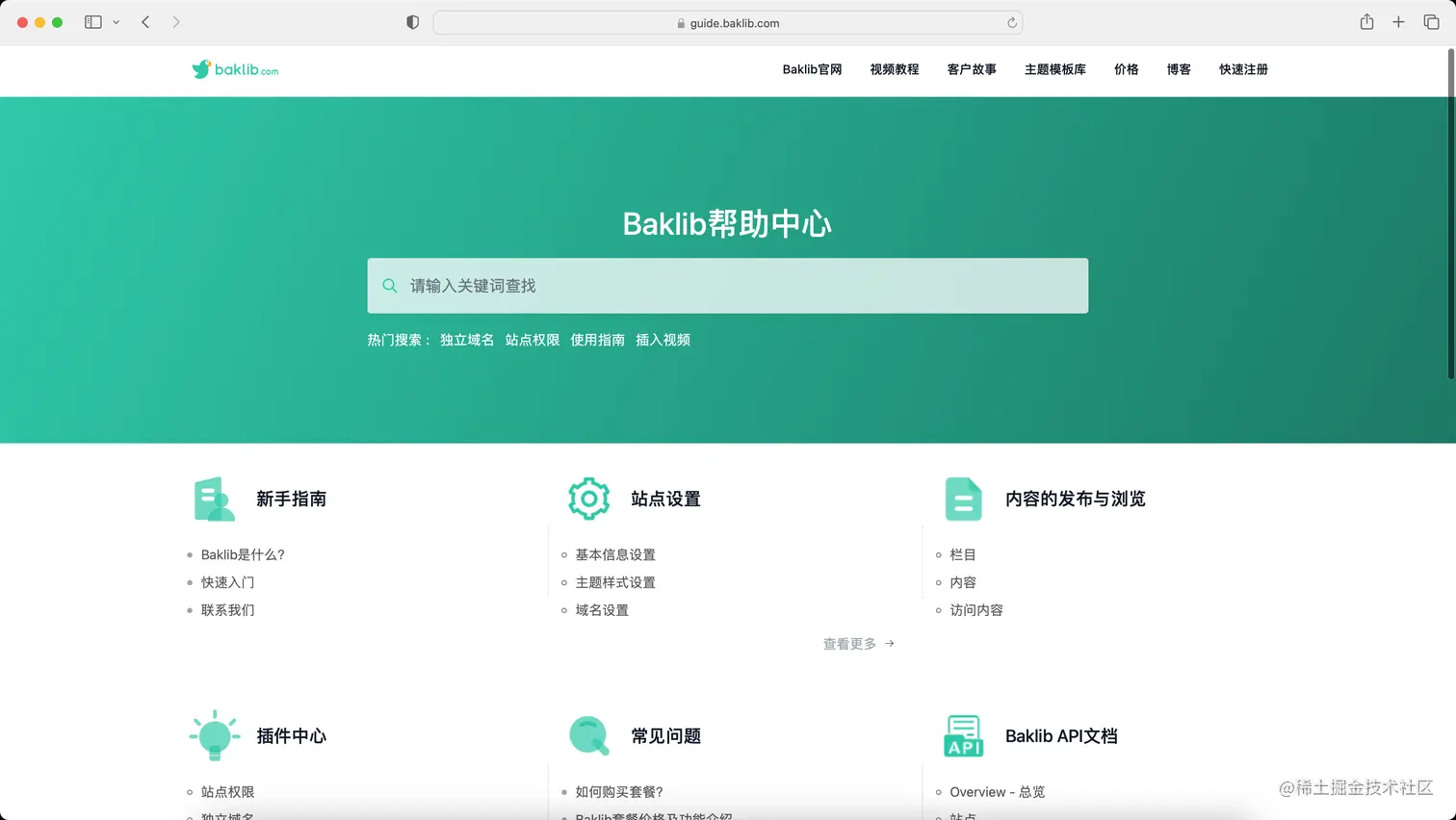Open a new tab with plus icon
1456x820 pixels.
pos(1398,22)
